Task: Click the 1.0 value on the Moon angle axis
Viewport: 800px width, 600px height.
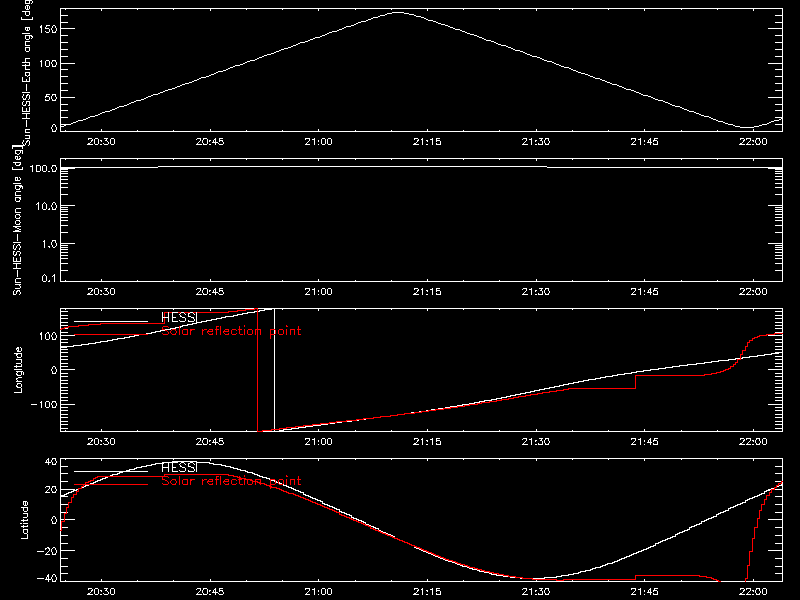Action: point(49,244)
